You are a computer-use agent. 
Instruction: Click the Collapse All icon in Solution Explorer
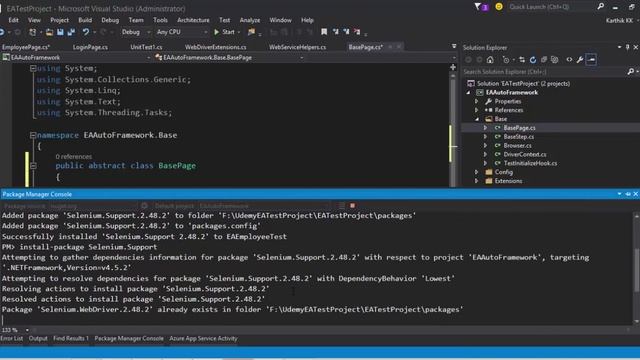coord(544,60)
